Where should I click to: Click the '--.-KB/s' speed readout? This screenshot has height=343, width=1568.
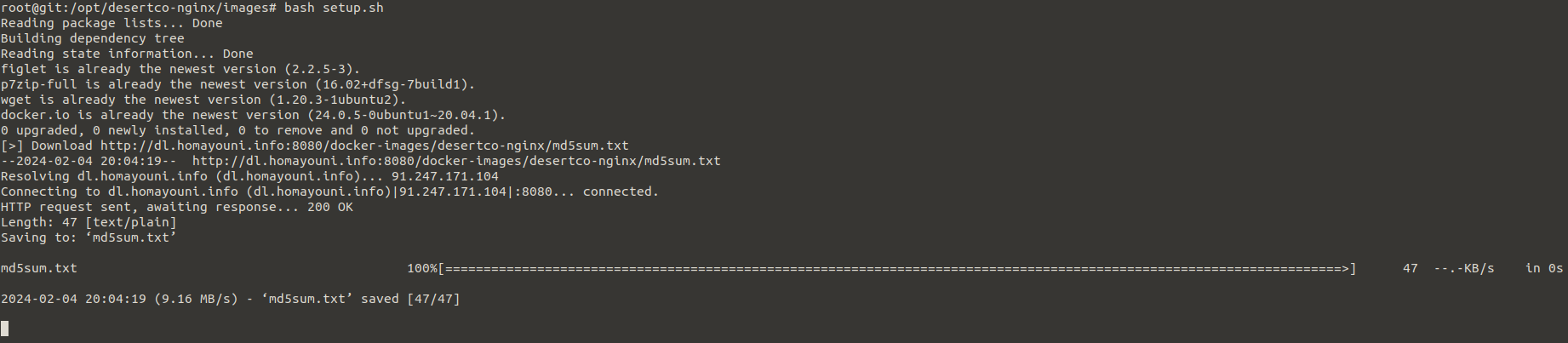1464,268
